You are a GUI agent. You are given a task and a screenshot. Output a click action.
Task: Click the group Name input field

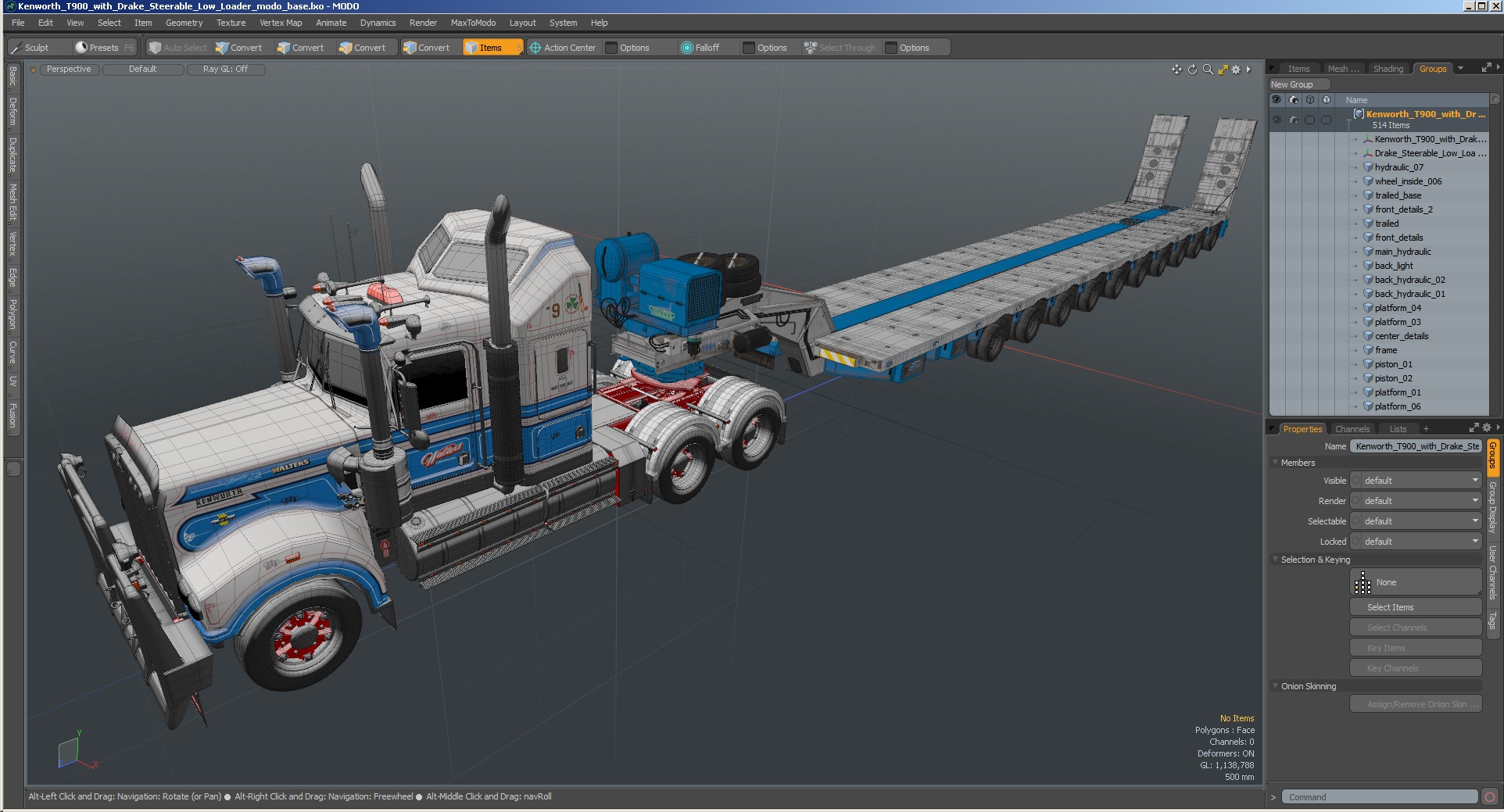1416,446
